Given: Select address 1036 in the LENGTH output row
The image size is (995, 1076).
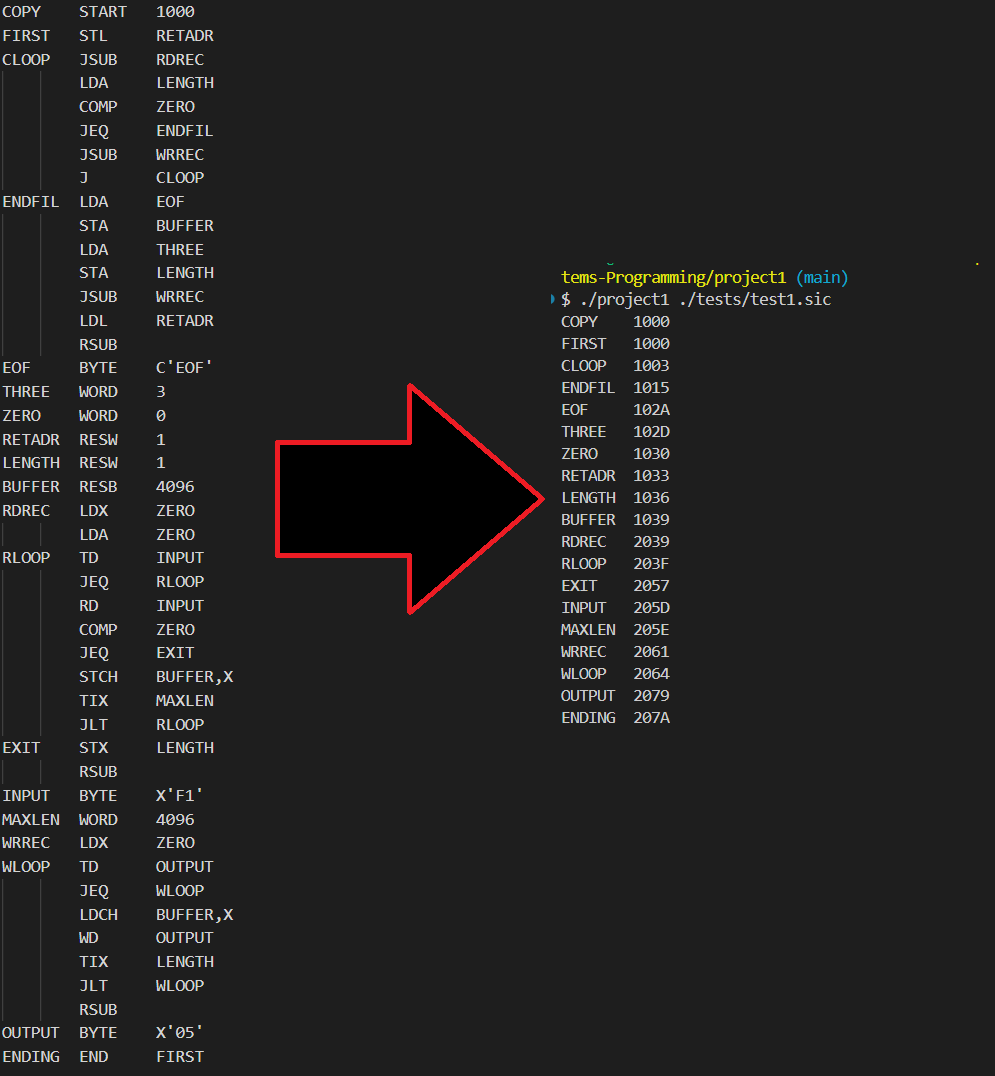Looking at the screenshot, I should click(651, 498).
